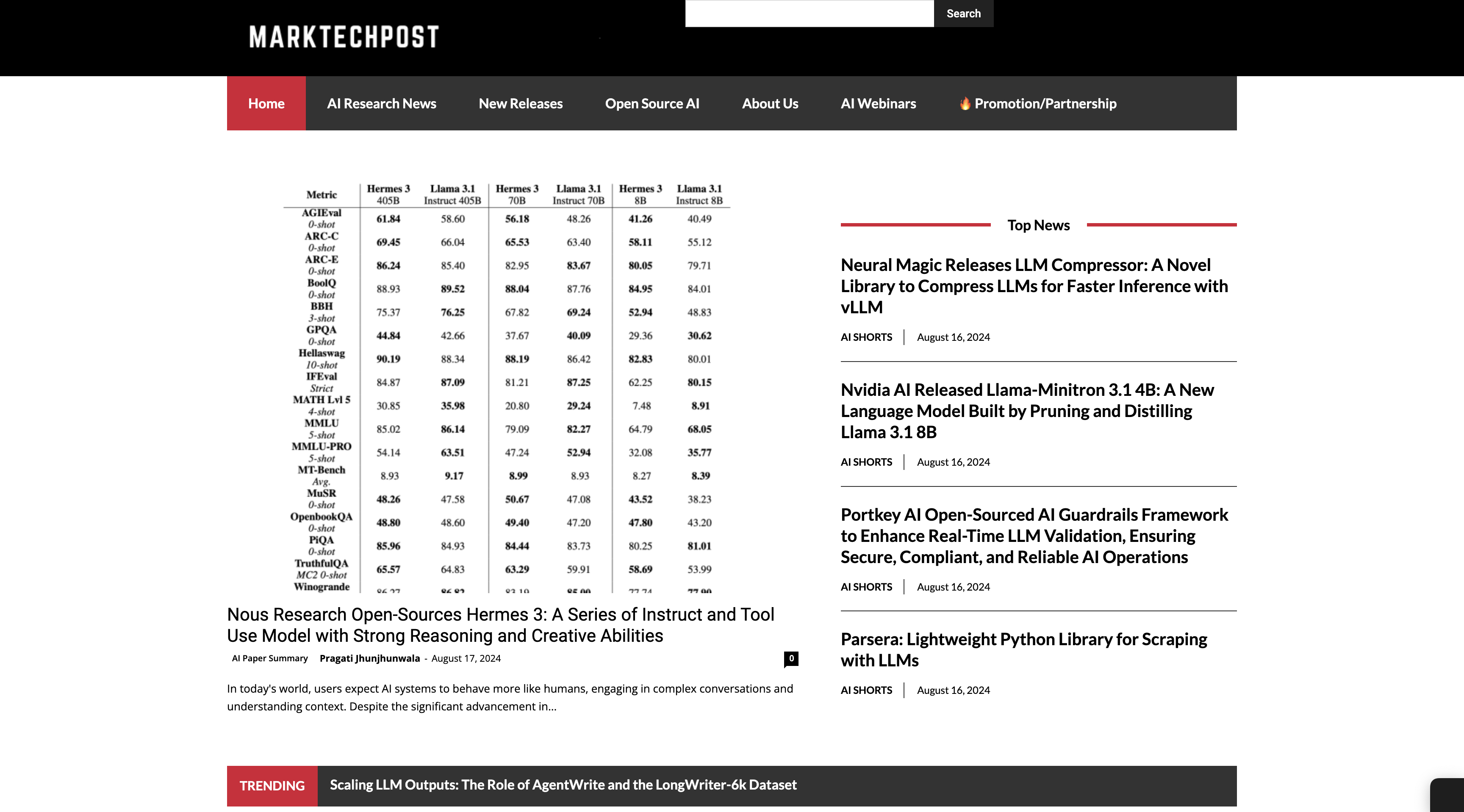Image resolution: width=1464 pixels, height=812 pixels.
Task: Open trending Scaling LLM Outputs headline
Action: (x=563, y=785)
